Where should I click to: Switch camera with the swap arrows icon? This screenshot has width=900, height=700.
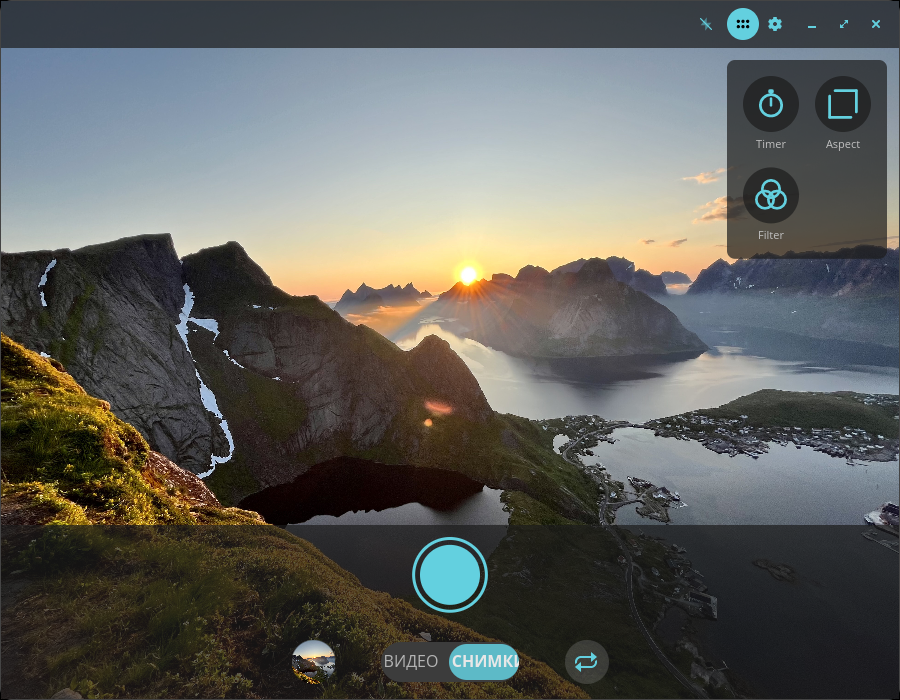pos(586,662)
